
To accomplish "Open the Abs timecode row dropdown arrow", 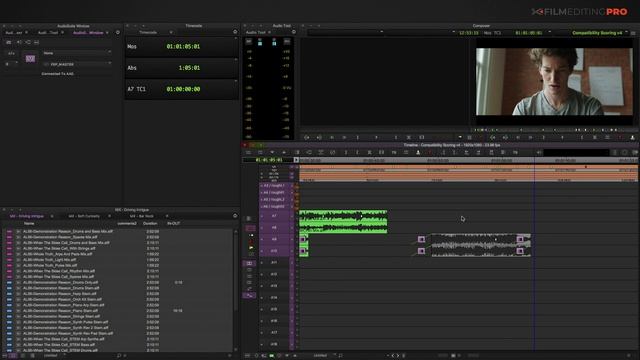I will 235,60.
